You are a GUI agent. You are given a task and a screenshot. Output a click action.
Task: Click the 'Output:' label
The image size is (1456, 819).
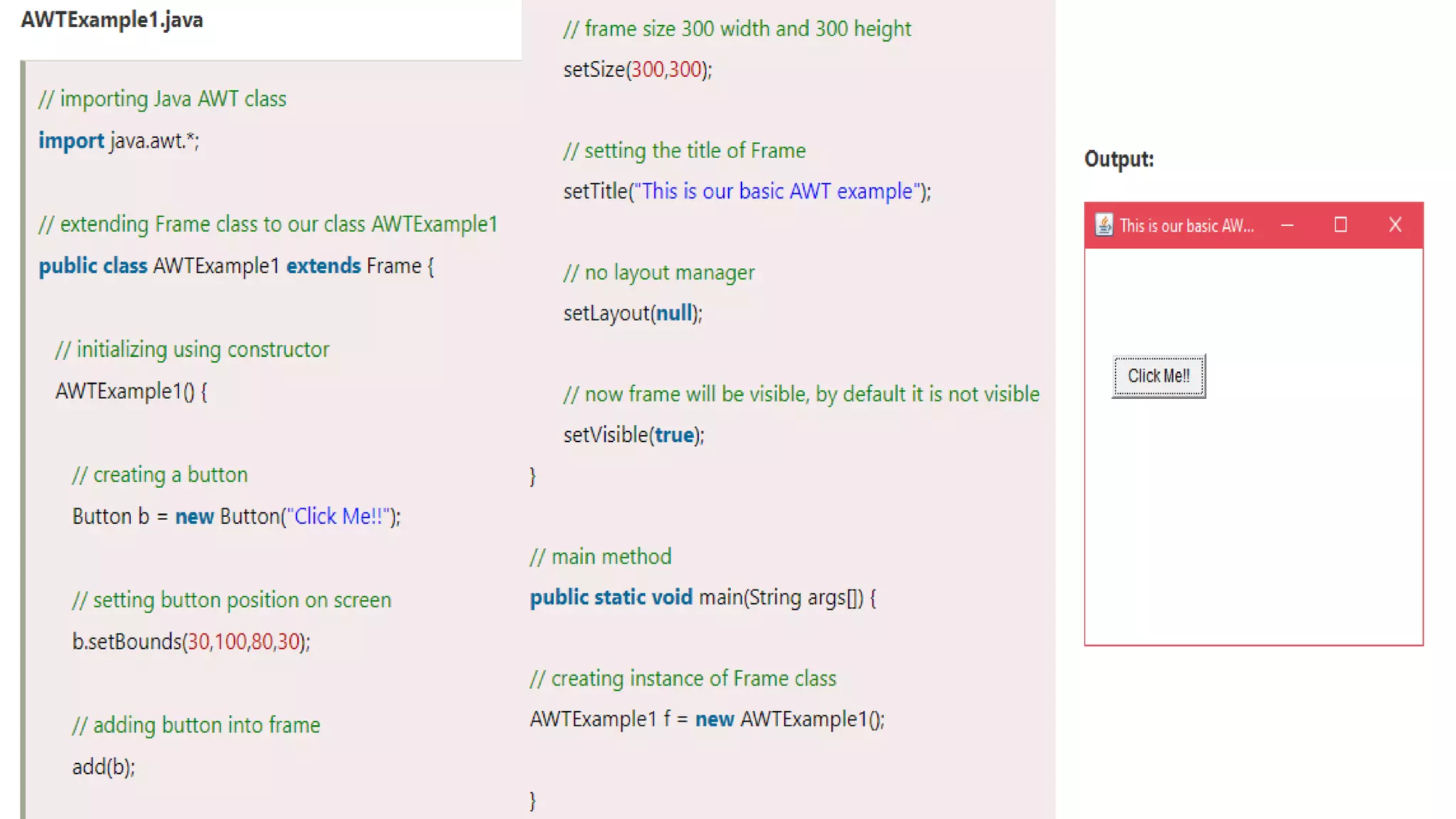(x=1118, y=159)
